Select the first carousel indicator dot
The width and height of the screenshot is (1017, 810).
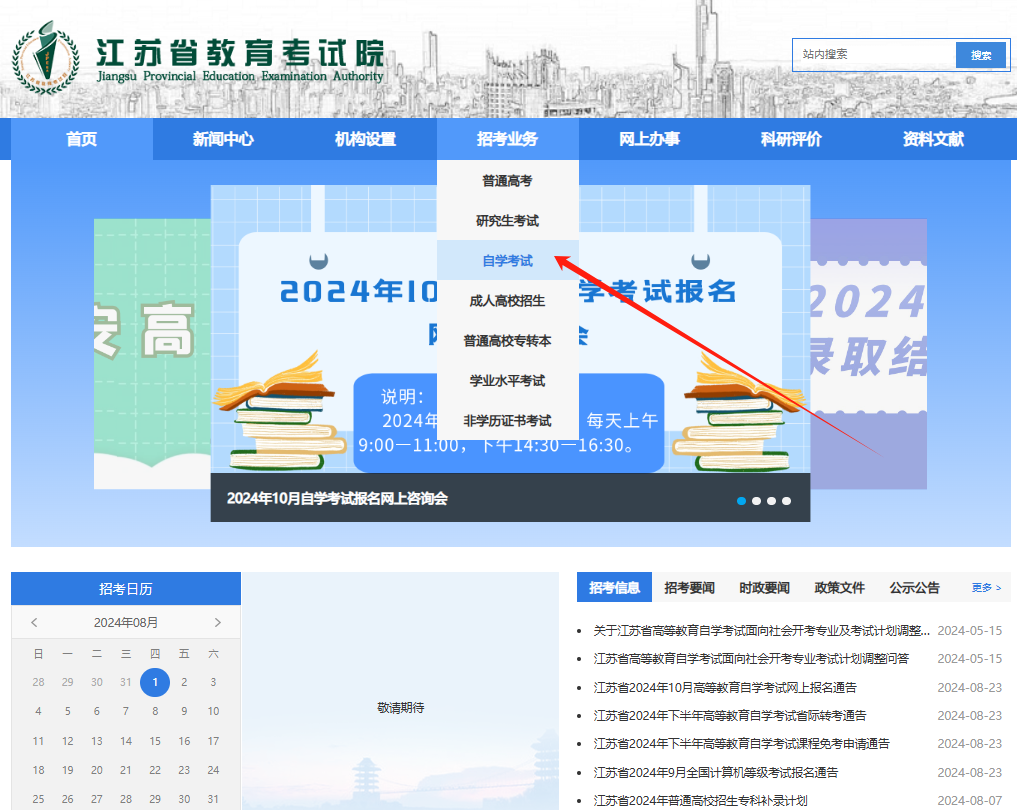click(x=741, y=500)
